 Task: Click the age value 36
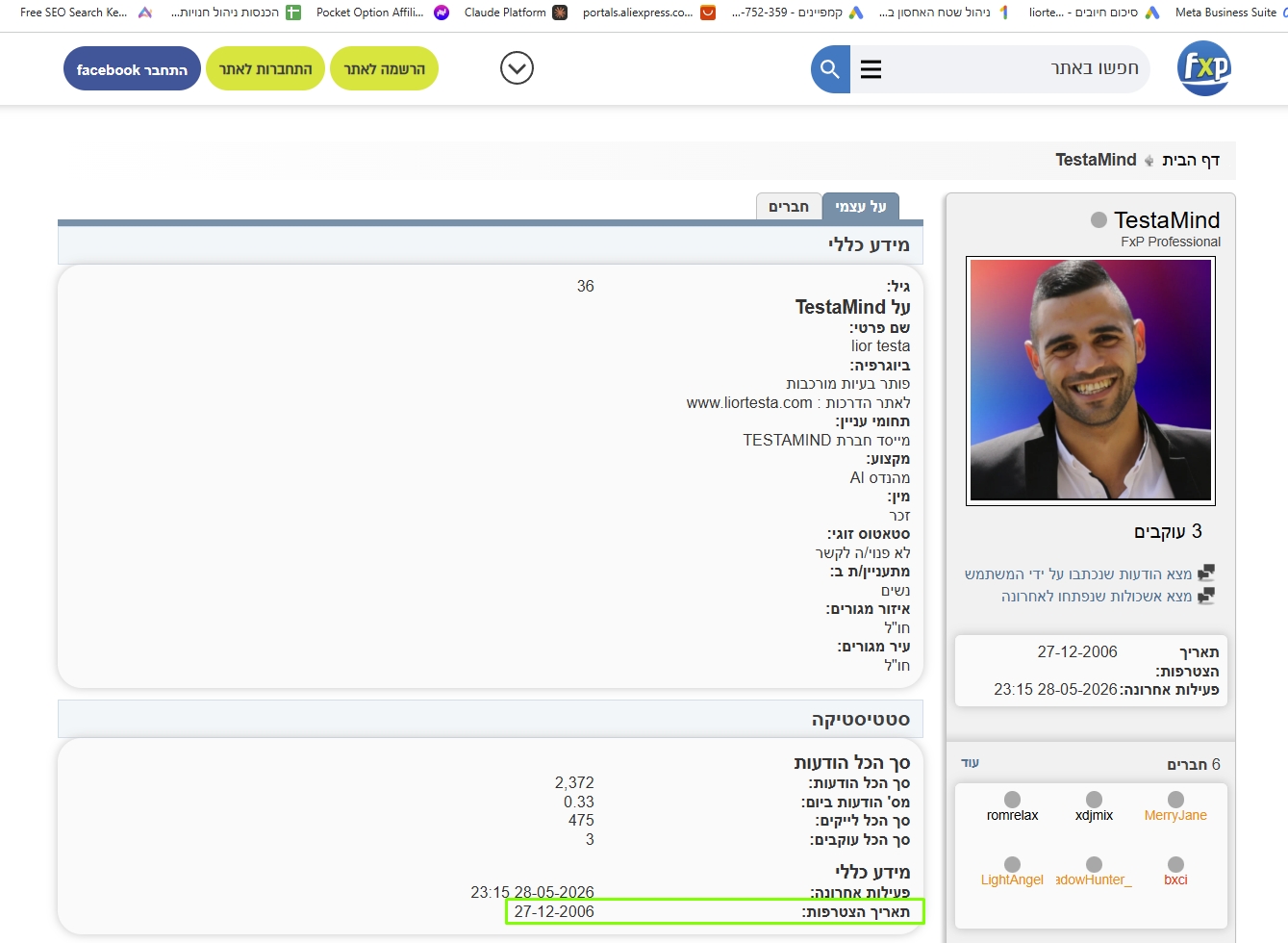(586, 286)
